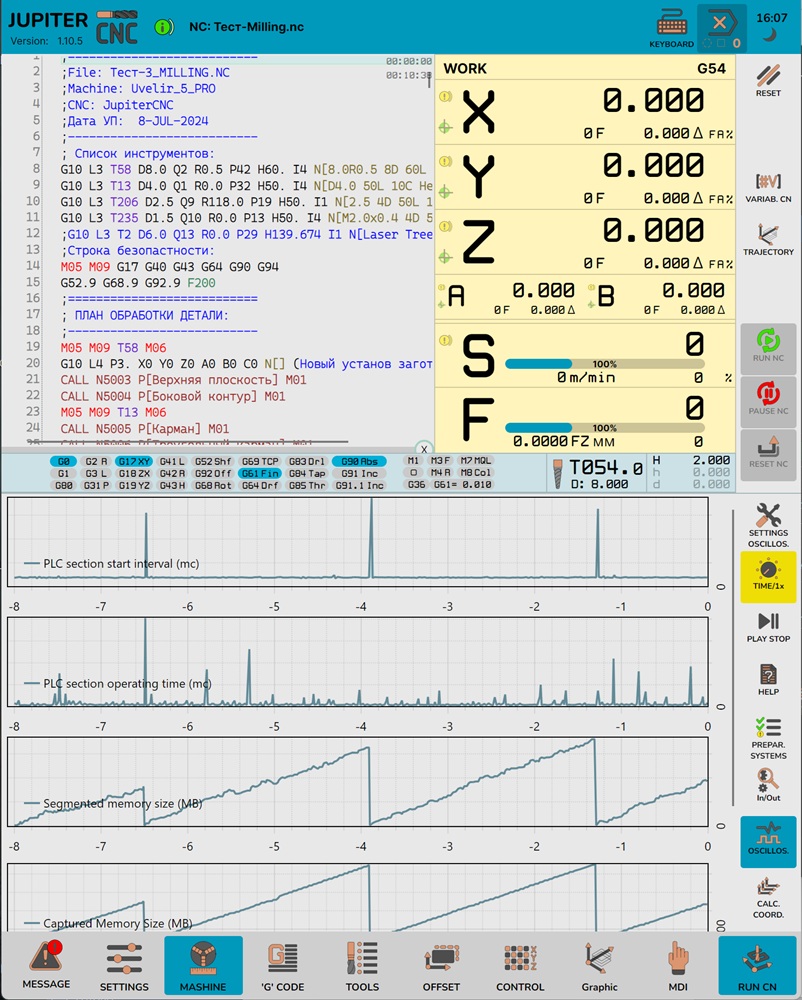Collapse the code panel with X button
Screen dimensions: 802x1000
click(424, 449)
